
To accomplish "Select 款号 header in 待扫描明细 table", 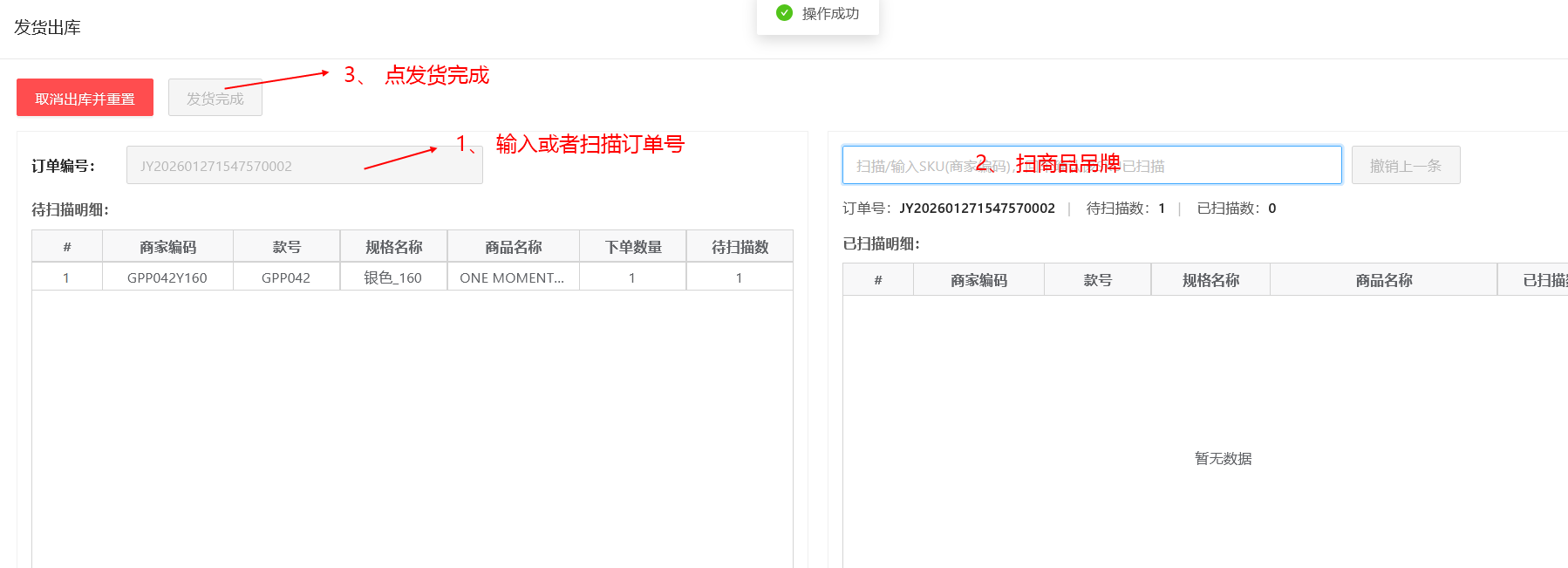I will (286, 247).
